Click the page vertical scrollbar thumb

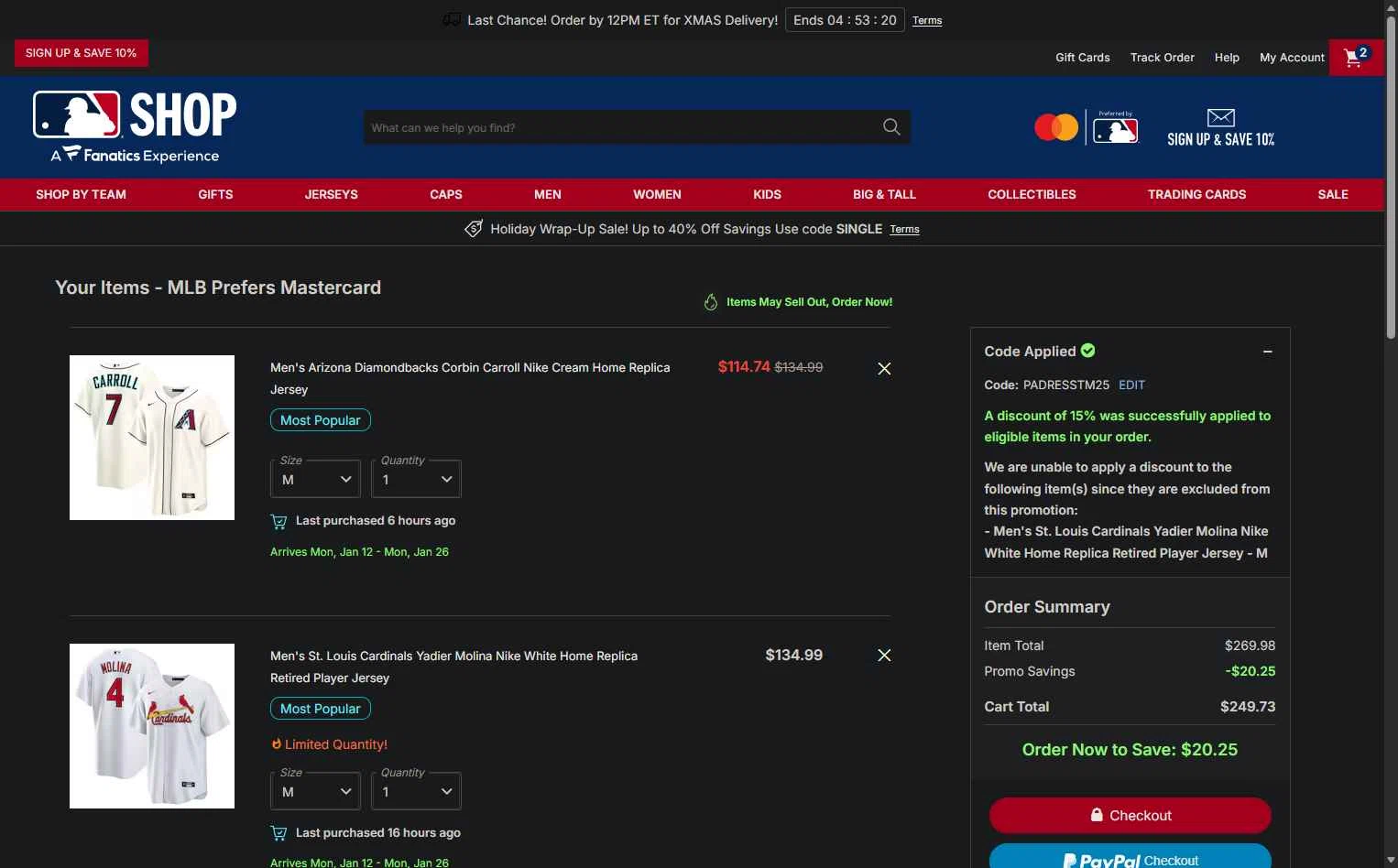(1391, 179)
